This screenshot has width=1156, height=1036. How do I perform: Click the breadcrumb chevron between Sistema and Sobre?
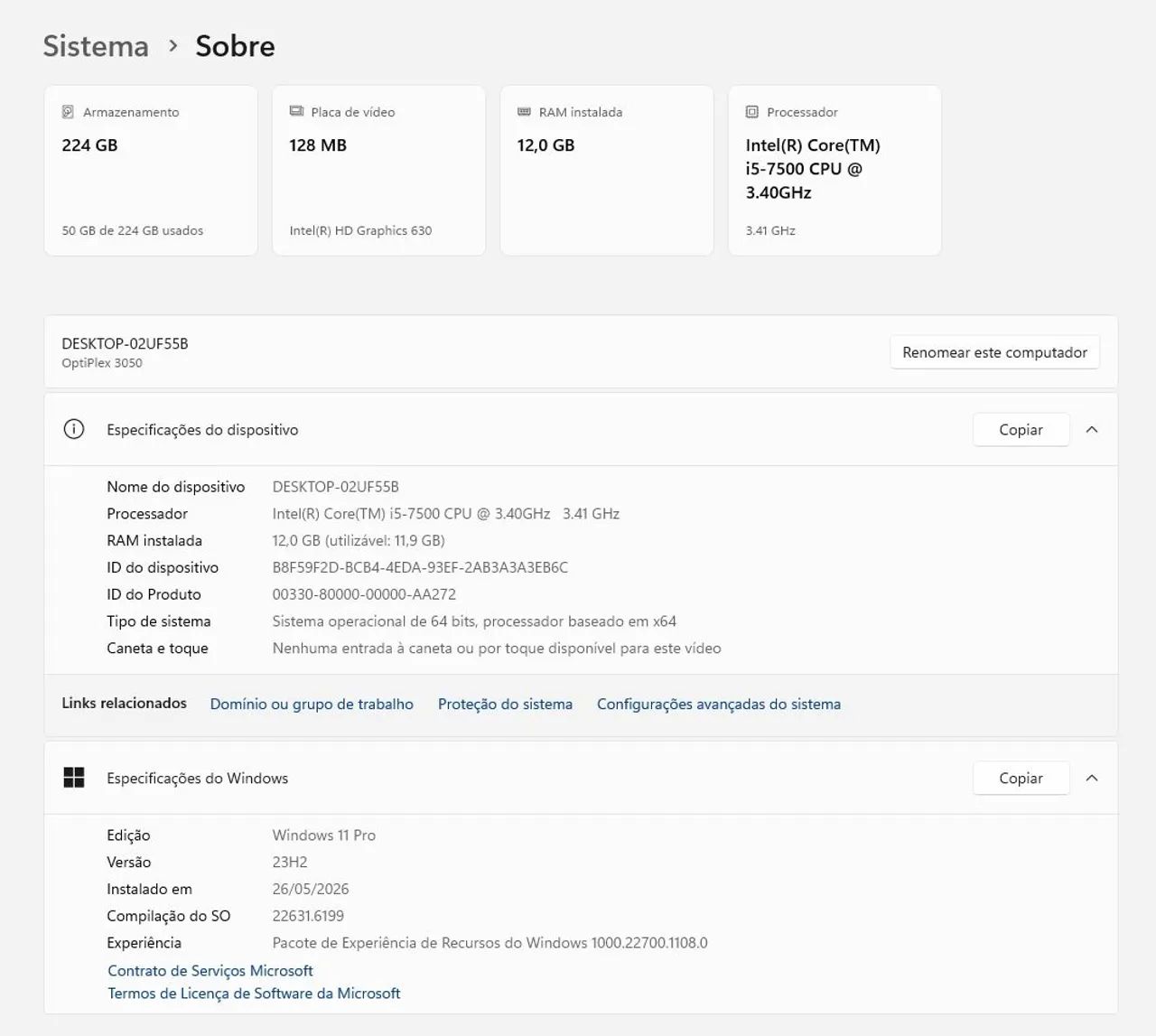tap(173, 45)
